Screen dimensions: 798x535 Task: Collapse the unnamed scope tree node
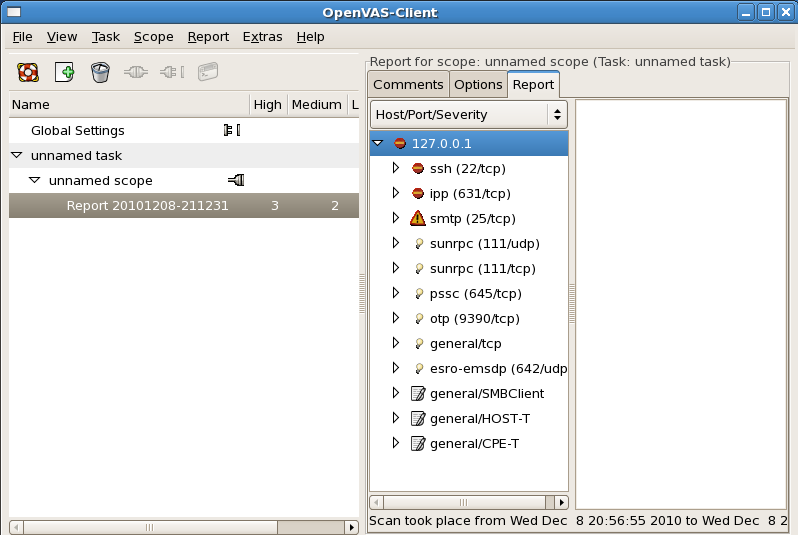pyautogui.click(x=35, y=180)
